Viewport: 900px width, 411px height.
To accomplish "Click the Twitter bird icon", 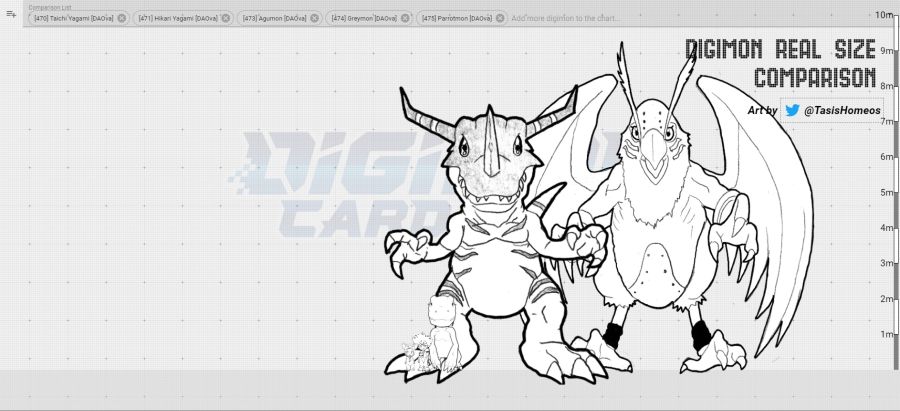I will pos(792,110).
